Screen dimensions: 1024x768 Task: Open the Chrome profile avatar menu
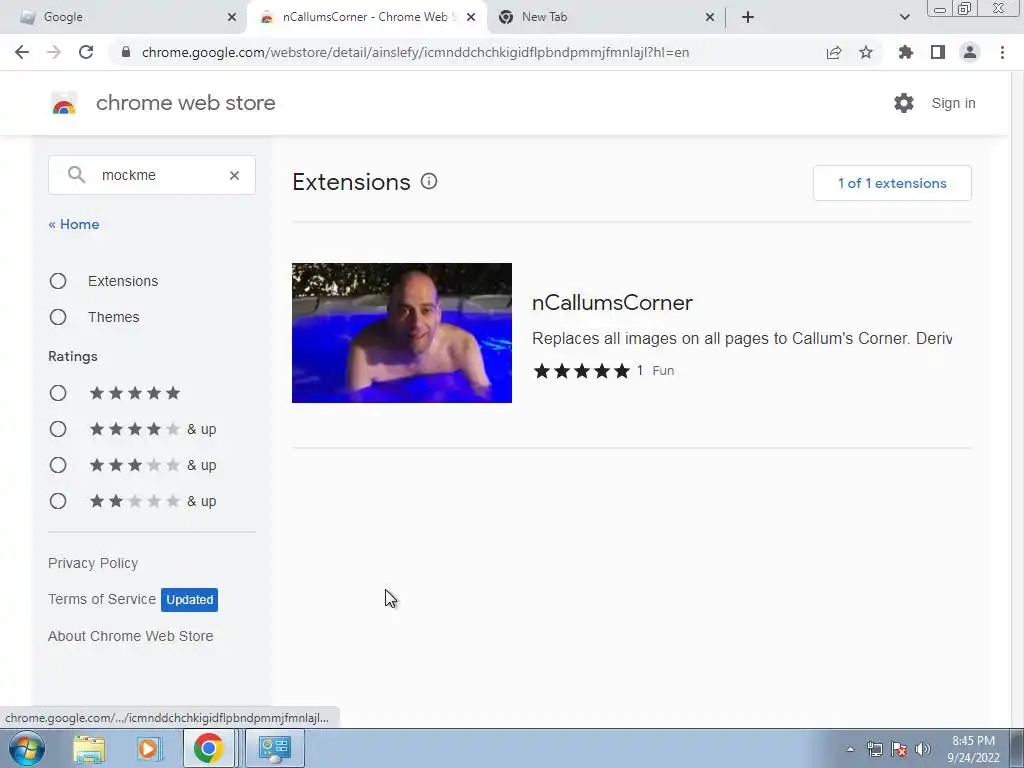[x=970, y=52]
